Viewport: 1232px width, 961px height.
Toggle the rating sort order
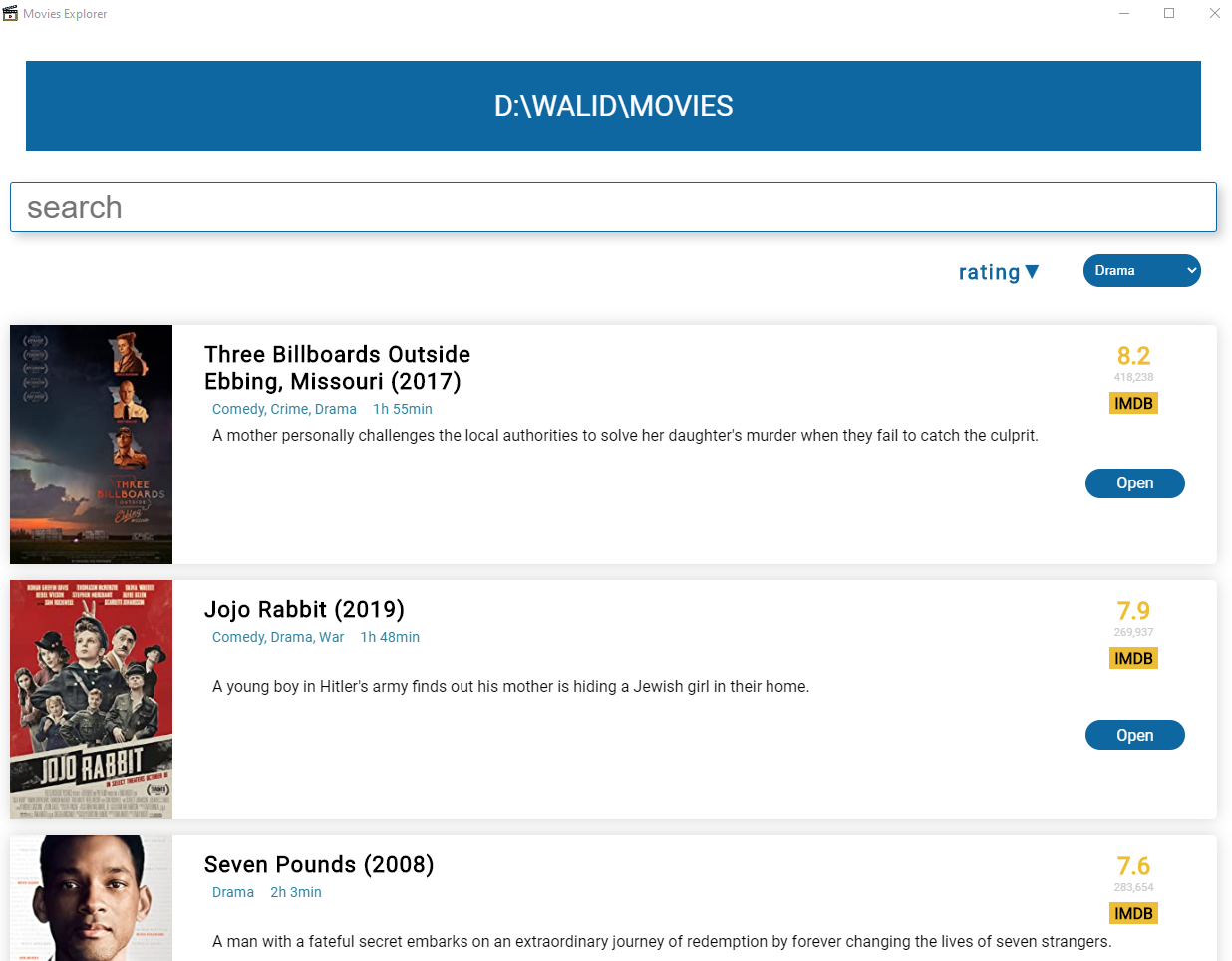999,272
